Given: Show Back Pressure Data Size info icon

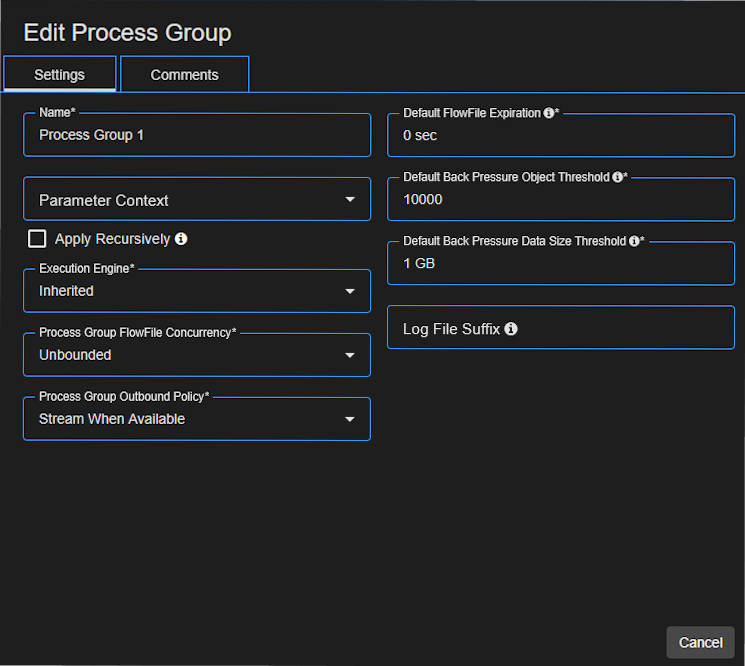Looking at the screenshot, I should [x=634, y=241].
